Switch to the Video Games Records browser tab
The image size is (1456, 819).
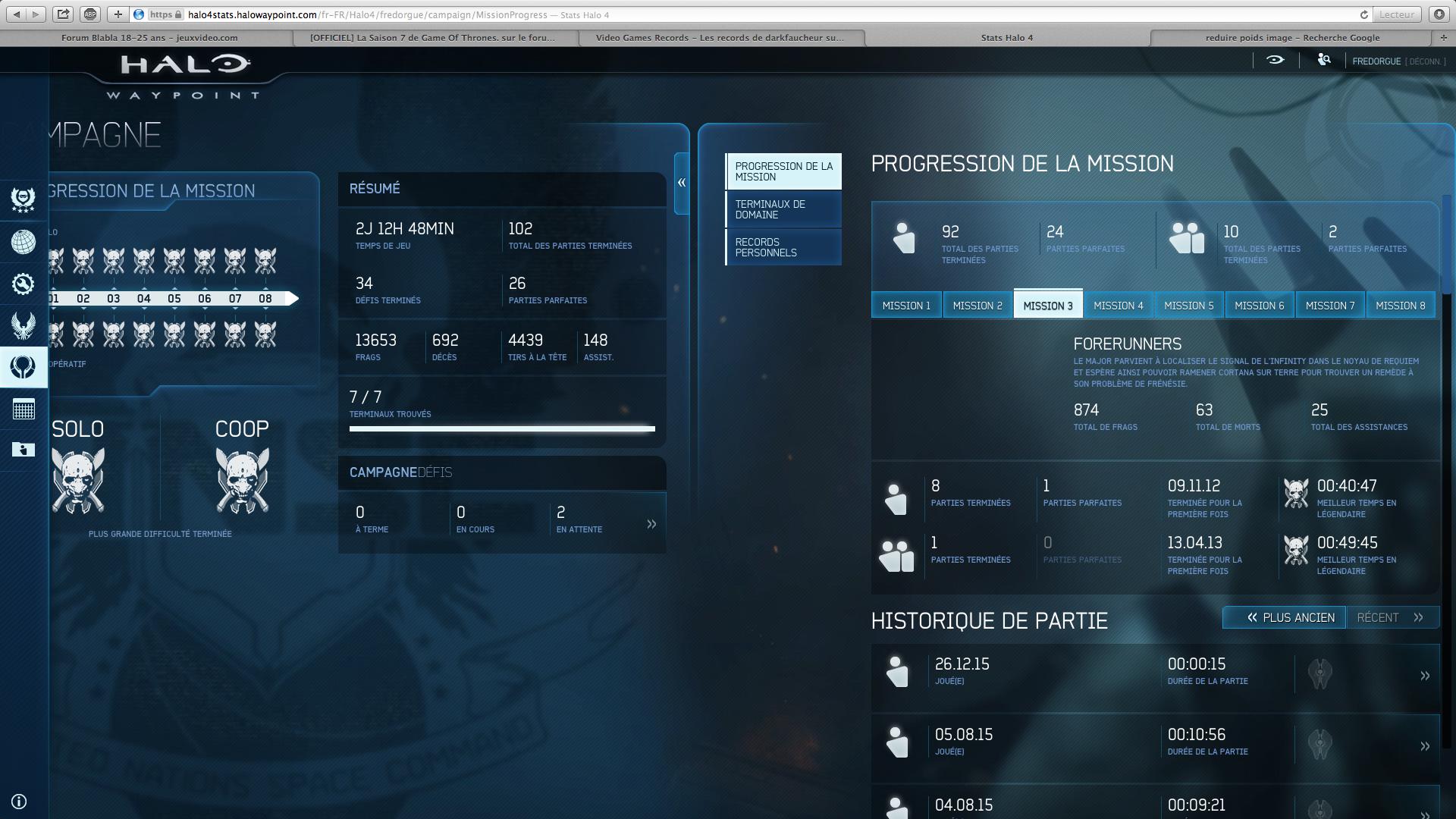pyautogui.click(x=720, y=37)
